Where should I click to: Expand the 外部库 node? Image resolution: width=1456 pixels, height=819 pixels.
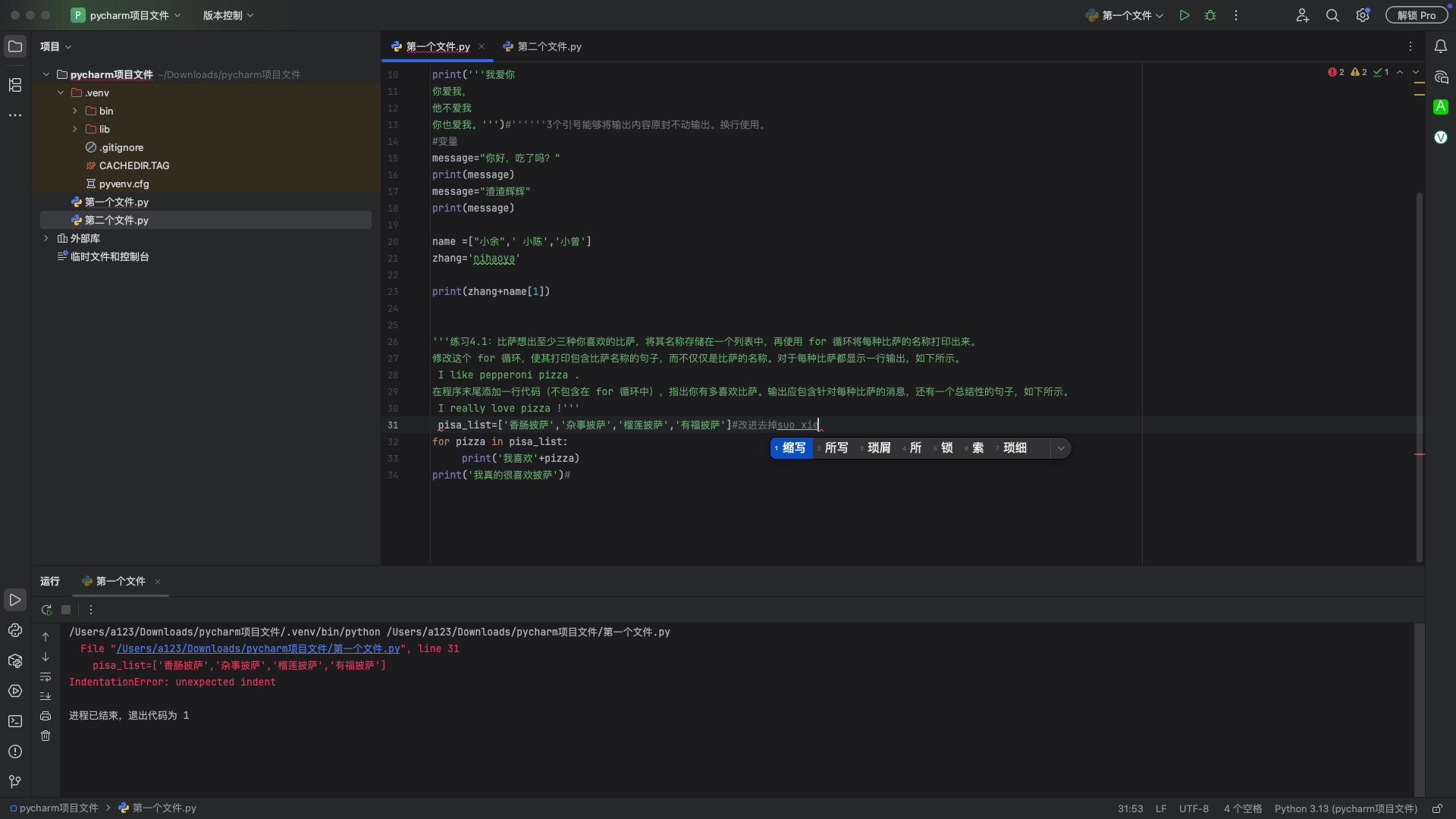[x=46, y=238]
